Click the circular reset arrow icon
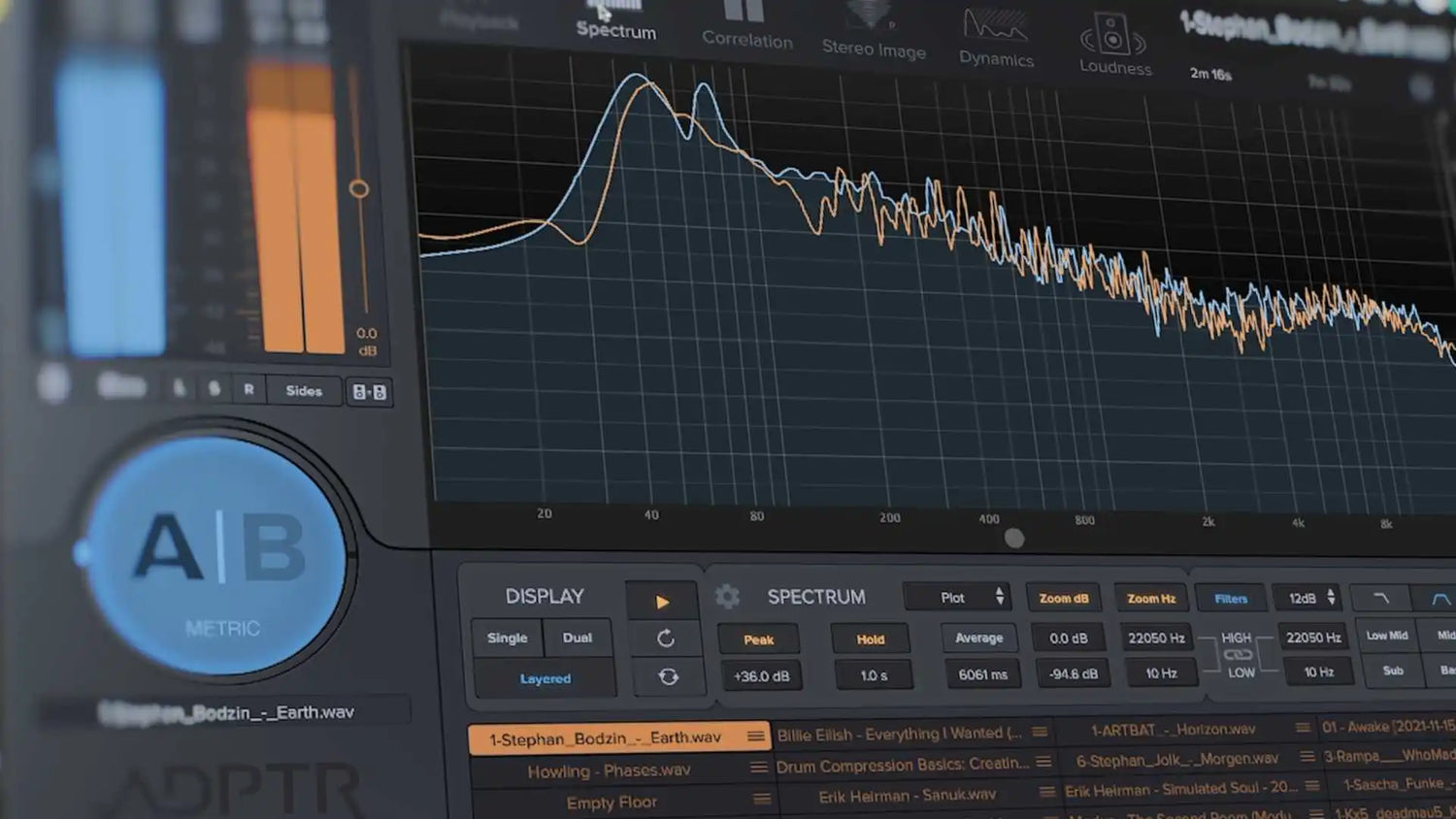1456x819 pixels. [666, 639]
